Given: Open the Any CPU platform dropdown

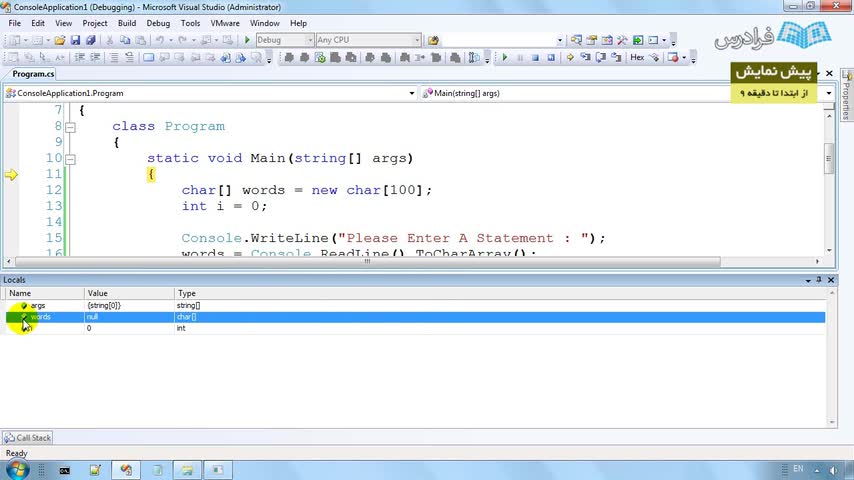Looking at the screenshot, I should coord(417,40).
